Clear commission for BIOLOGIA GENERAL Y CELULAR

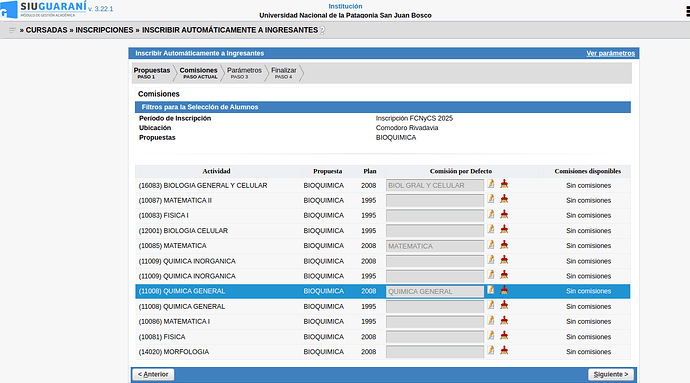click(504, 184)
